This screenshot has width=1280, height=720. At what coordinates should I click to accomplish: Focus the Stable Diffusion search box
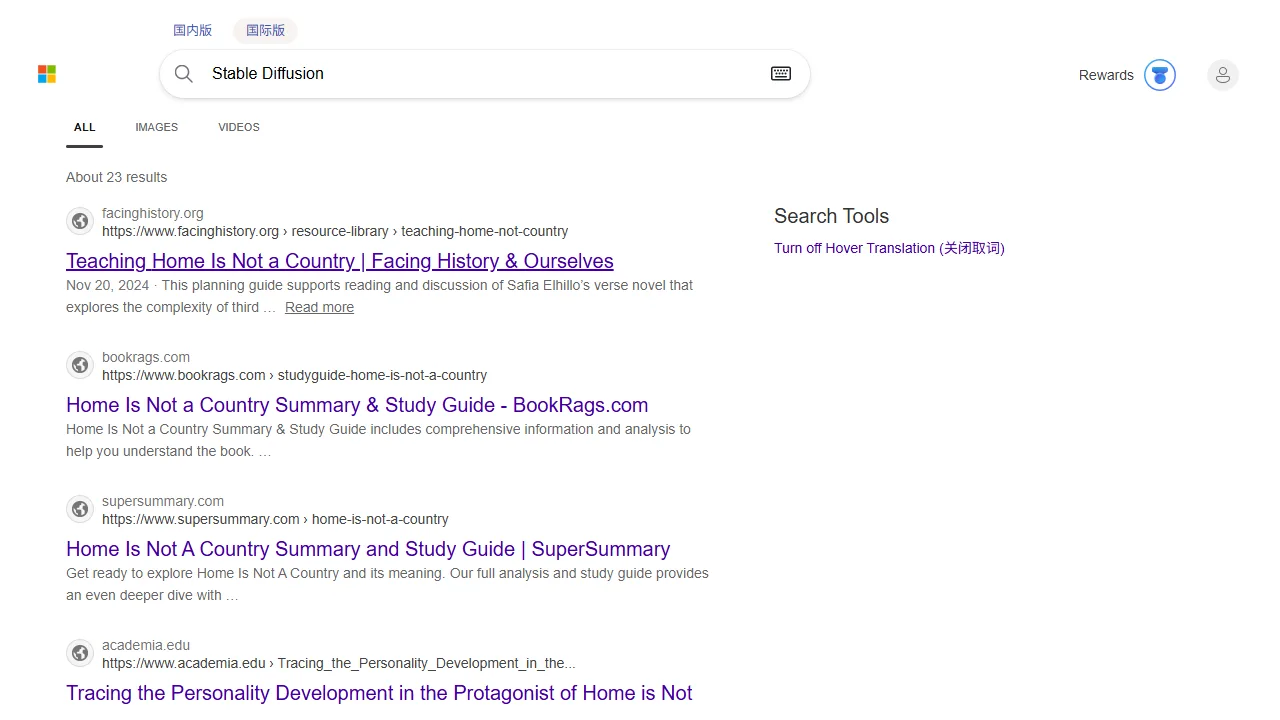[x=485, y=74]
